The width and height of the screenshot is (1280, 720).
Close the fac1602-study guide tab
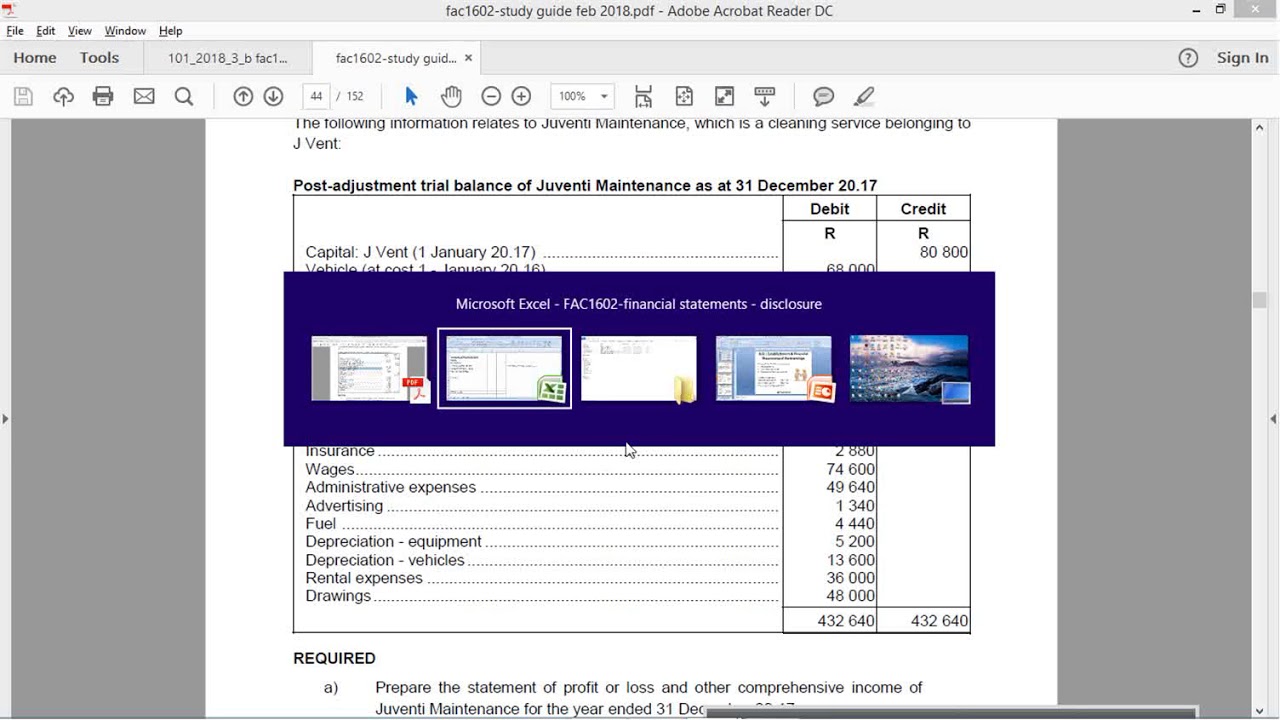click(468, 58)
